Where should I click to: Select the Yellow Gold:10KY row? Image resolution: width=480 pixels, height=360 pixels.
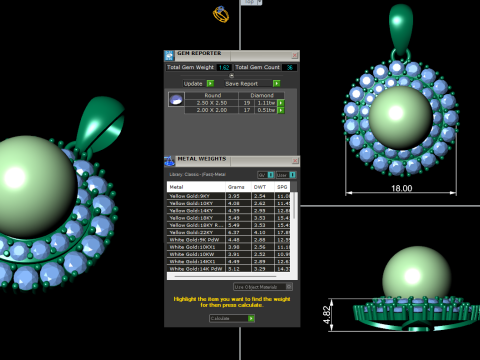coord(229,203)
